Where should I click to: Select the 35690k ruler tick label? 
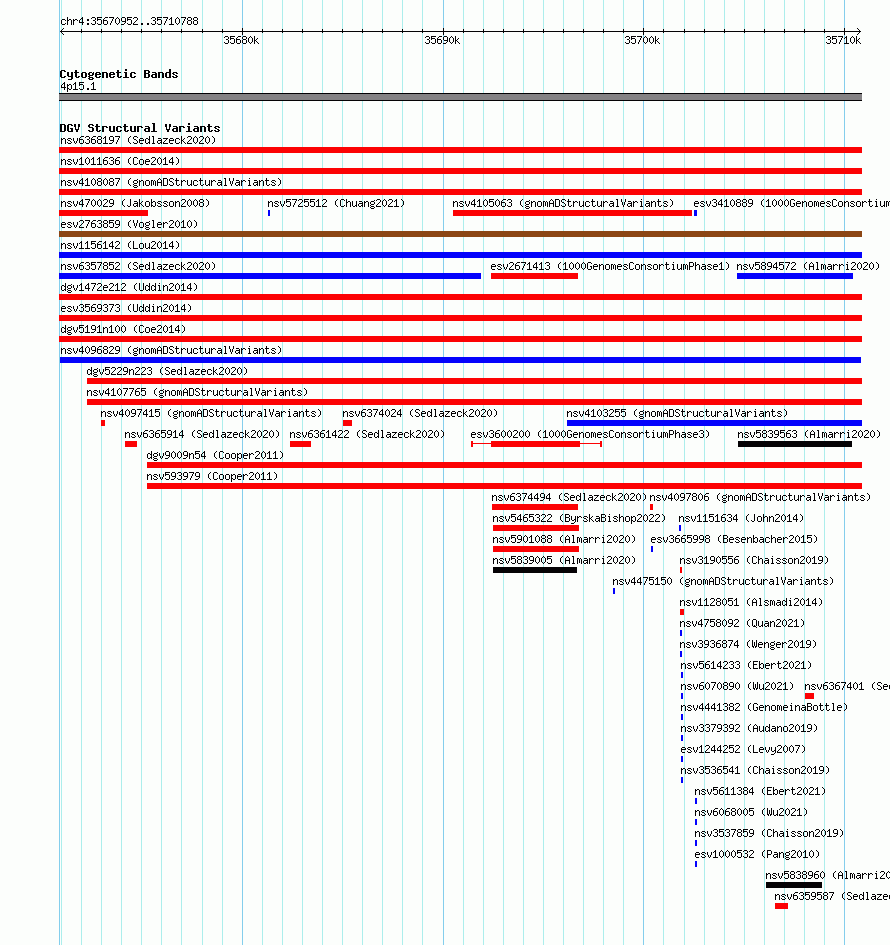pyautogui.click(x=442, y=40)
